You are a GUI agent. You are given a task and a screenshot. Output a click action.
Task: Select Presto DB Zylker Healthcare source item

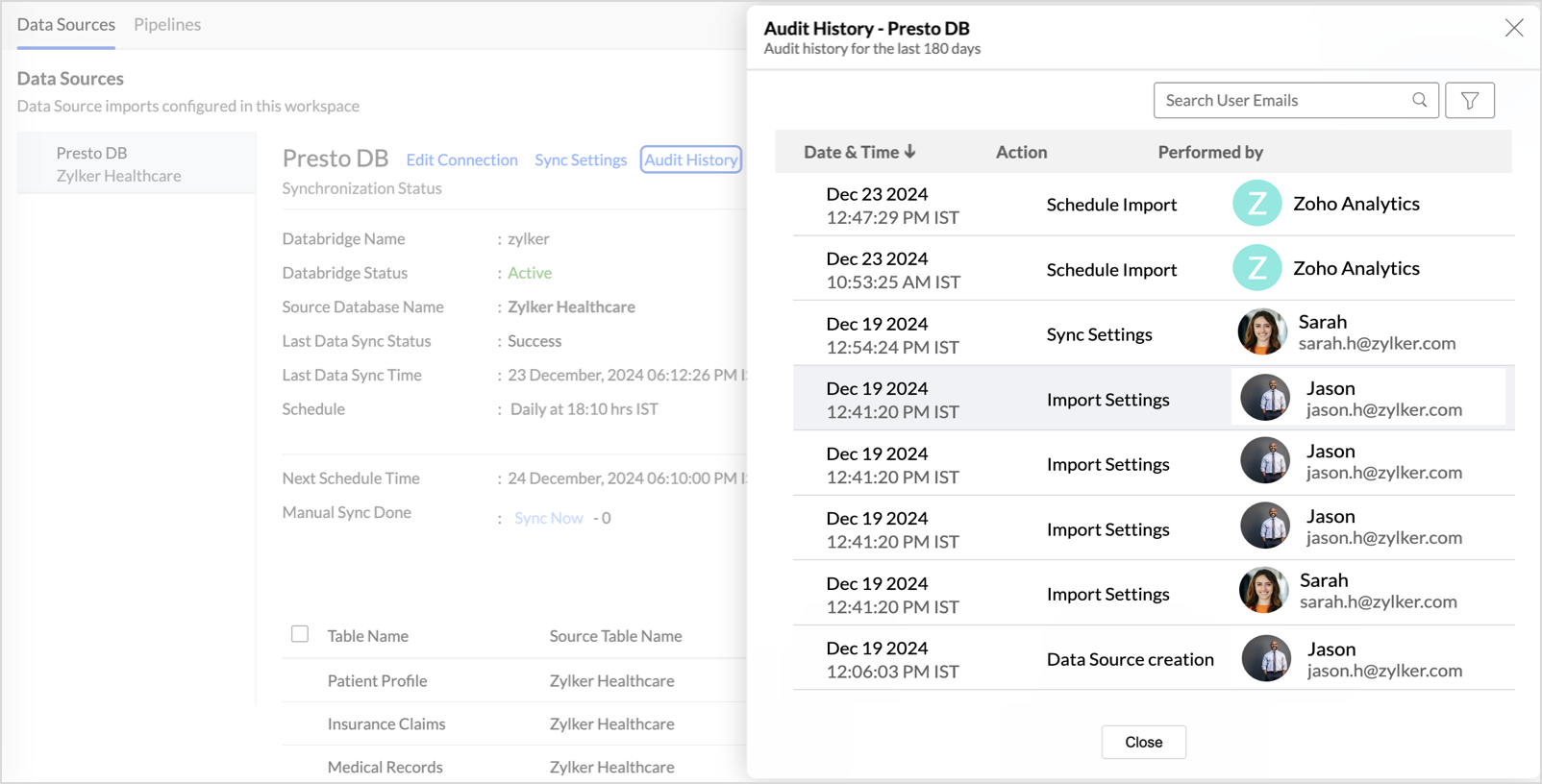coord(137,163)
